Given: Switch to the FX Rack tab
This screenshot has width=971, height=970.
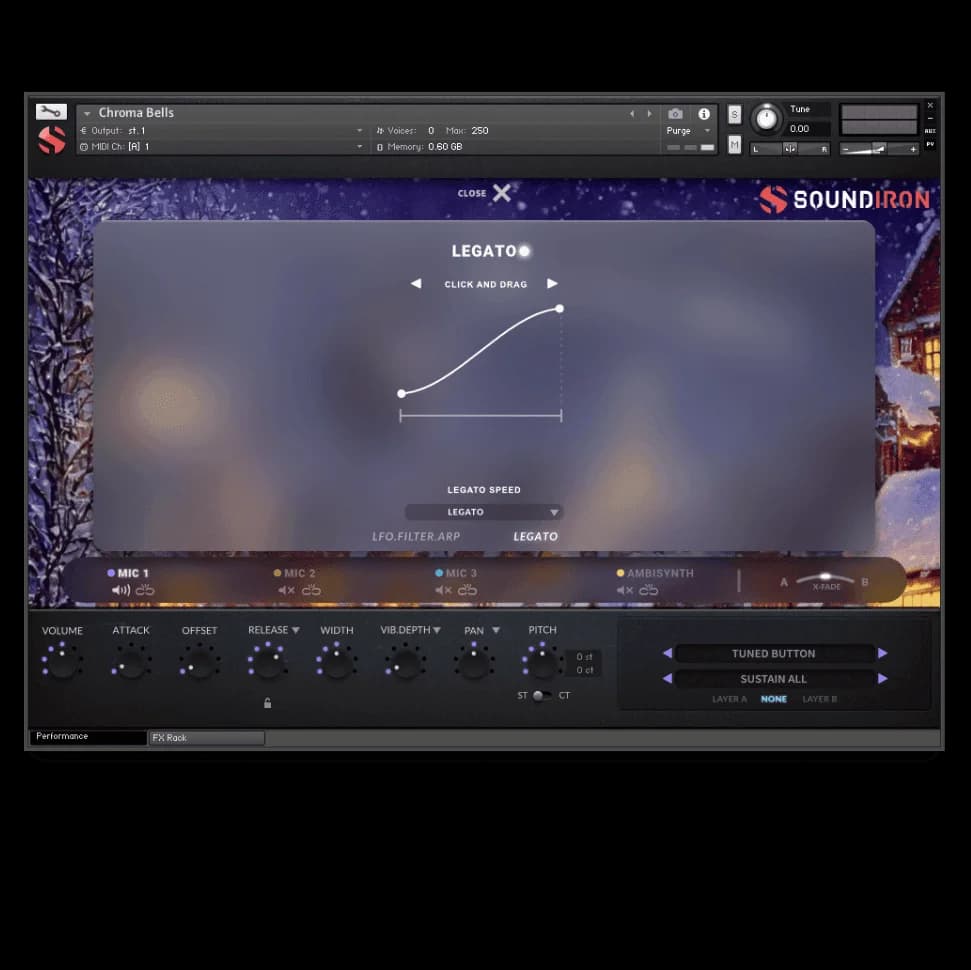Looking at the screenshot, I should 207,738.
